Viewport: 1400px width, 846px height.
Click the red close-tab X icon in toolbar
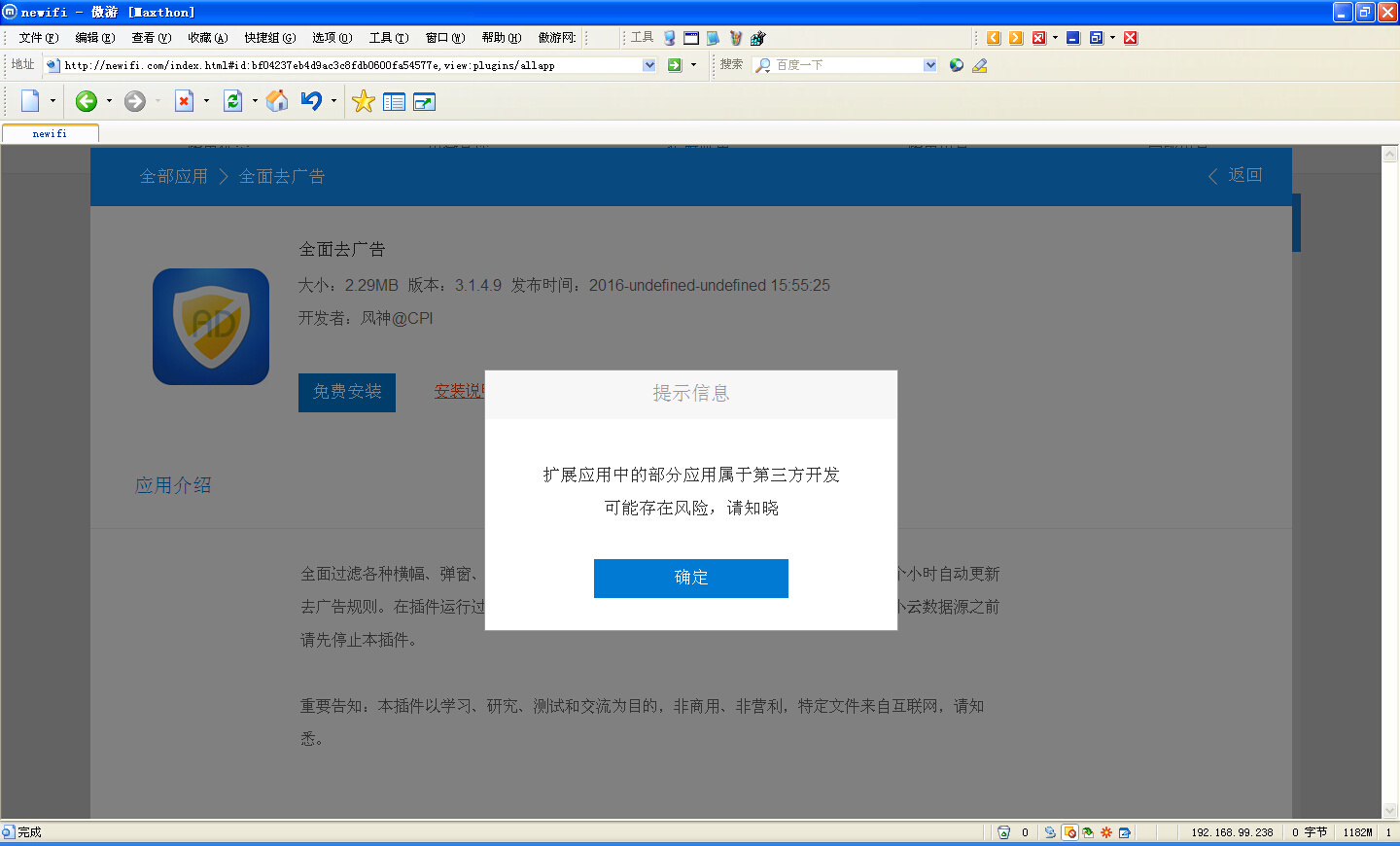[184, 101]
